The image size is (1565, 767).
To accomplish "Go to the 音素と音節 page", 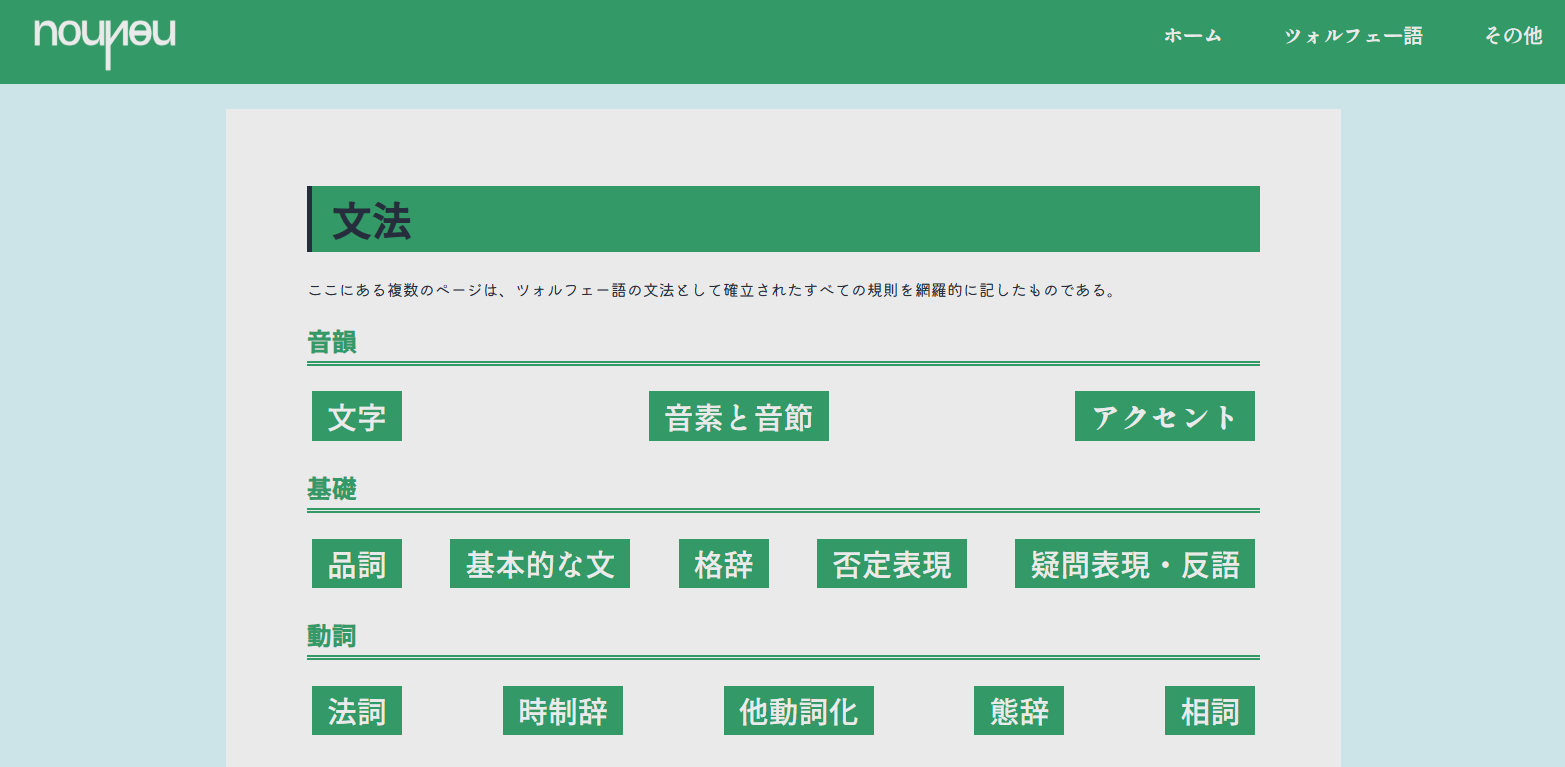I will tap(738, 417).
